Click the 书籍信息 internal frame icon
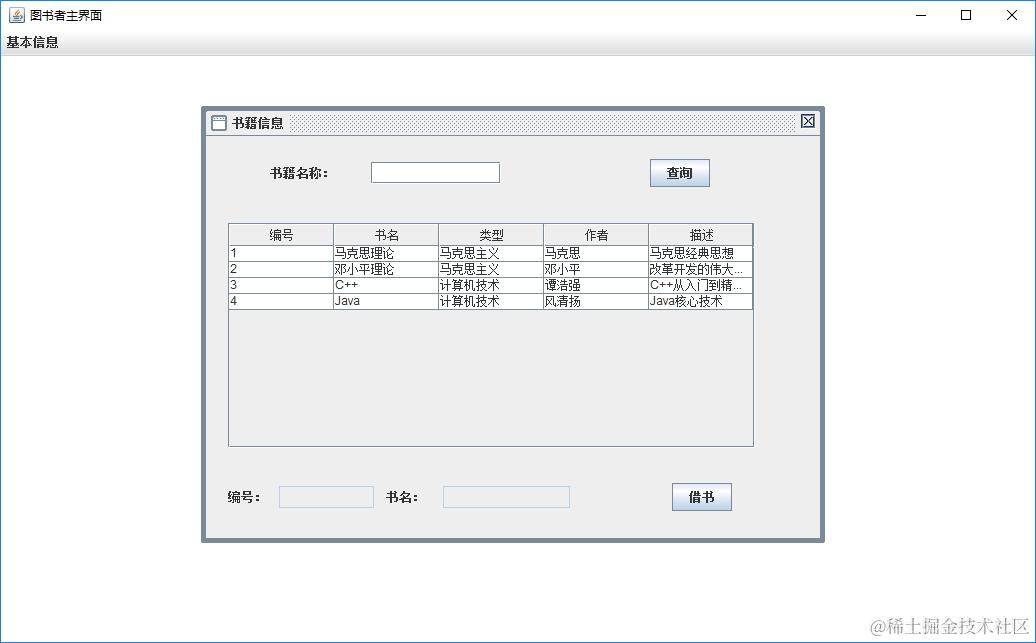Viewport: 1036px width, 643px height. 219,122
